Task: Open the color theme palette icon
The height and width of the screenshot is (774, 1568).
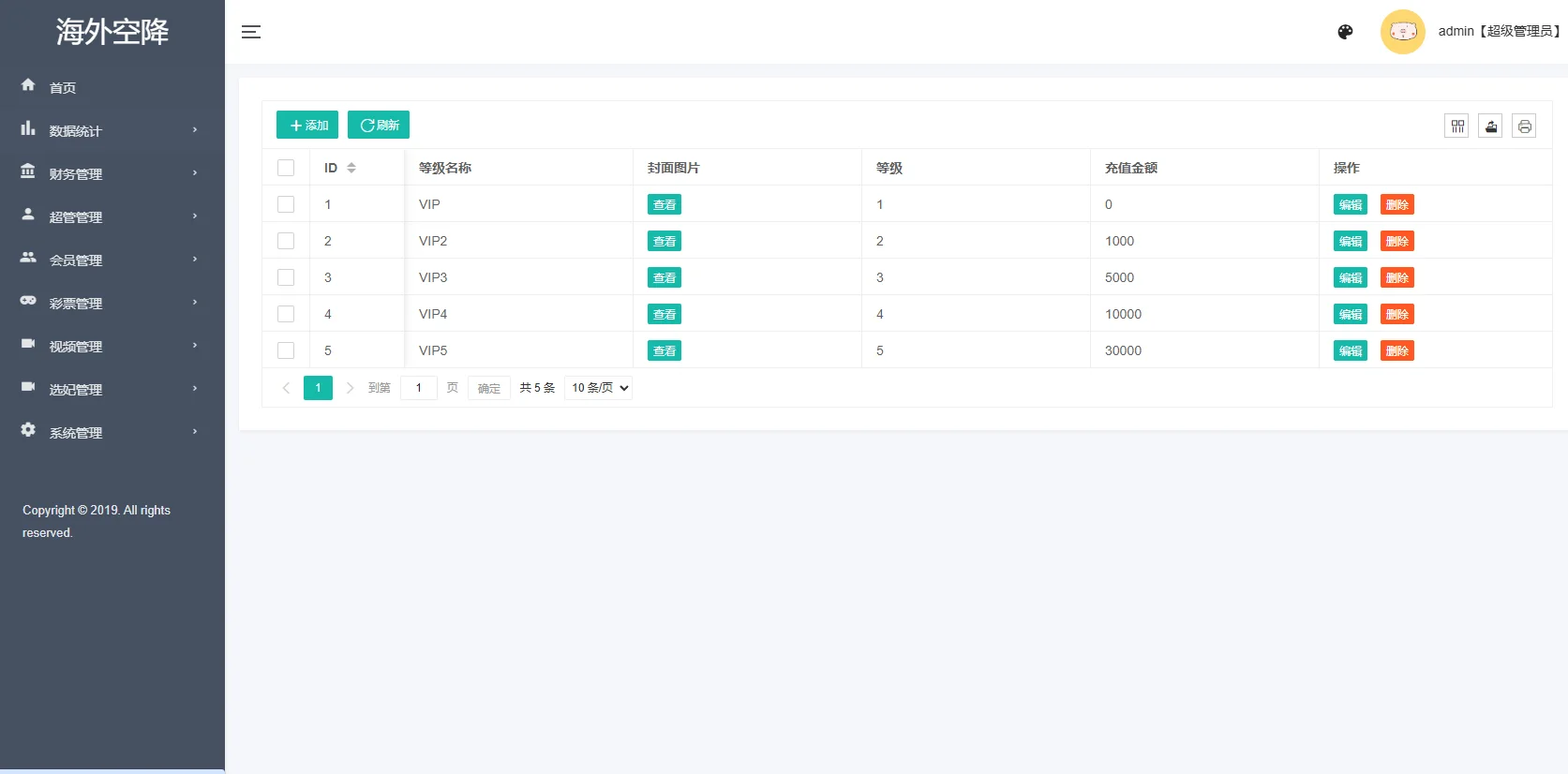Action: tap(1345, 32)
